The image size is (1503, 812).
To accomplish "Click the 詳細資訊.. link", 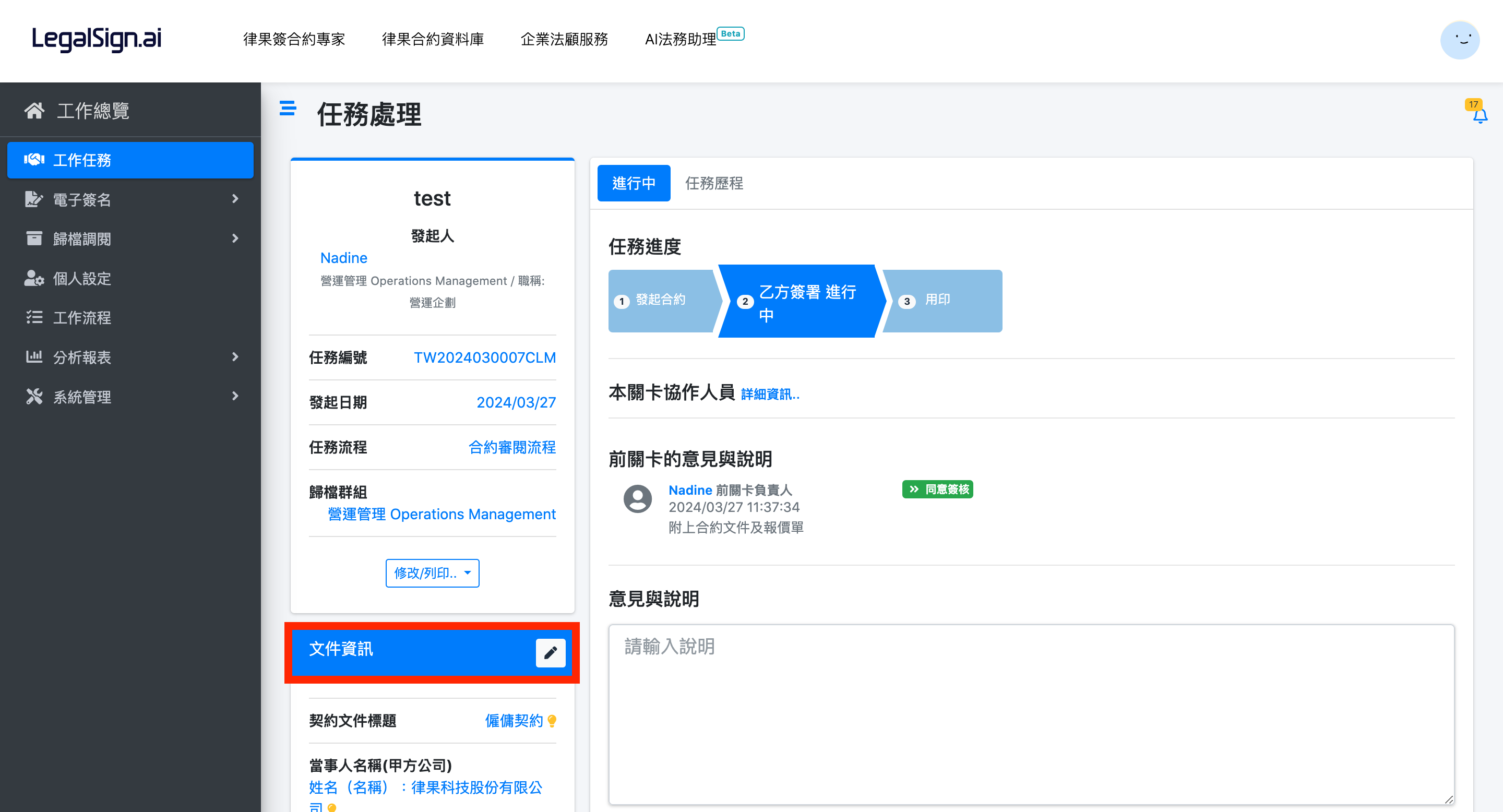I will point(770,394).
